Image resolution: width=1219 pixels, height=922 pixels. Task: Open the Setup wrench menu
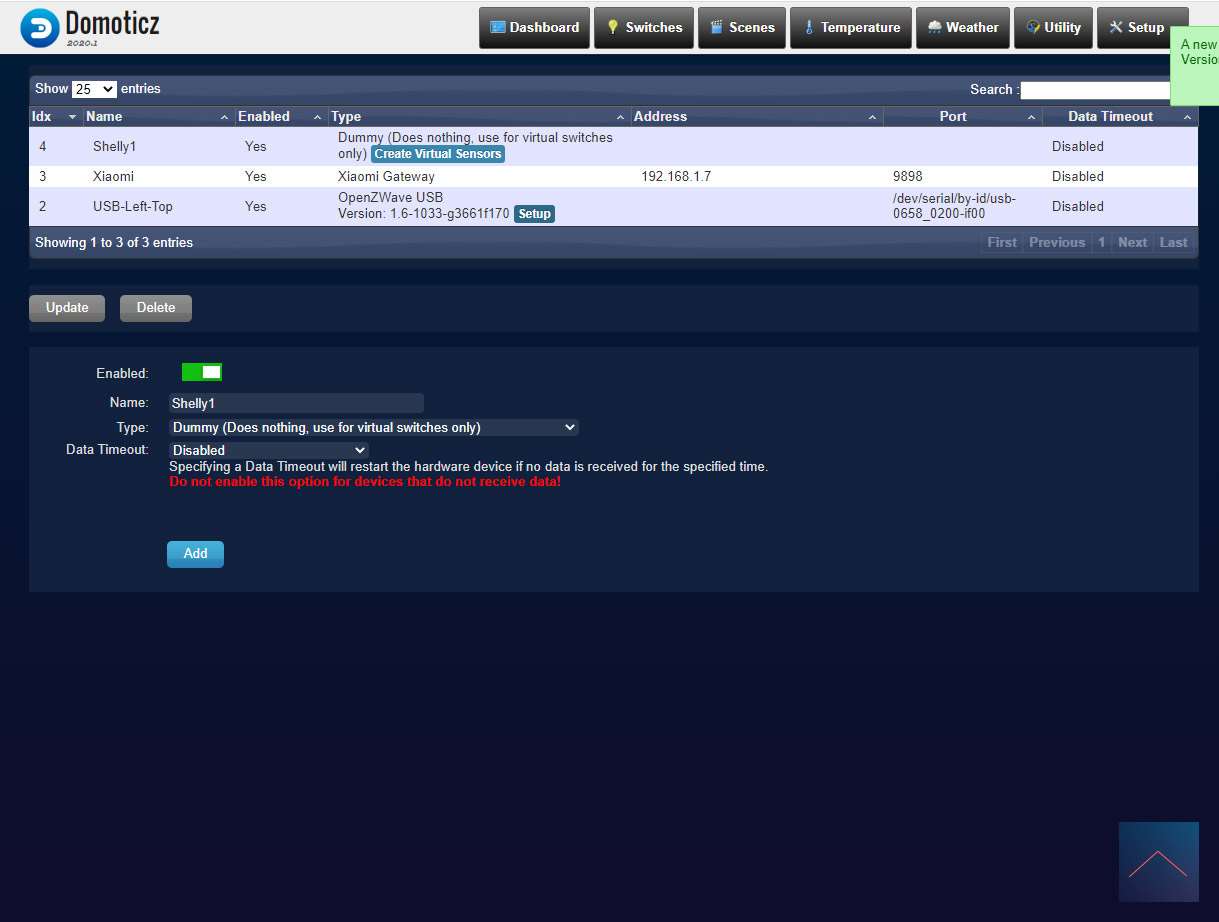(1136, 28)
